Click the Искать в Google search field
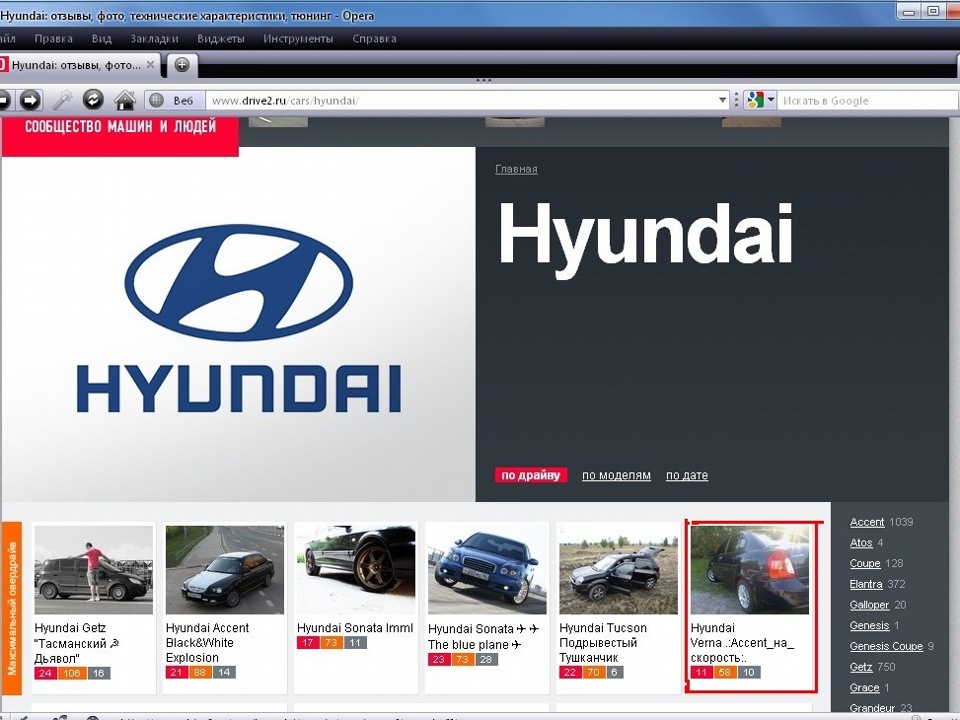 (868, 100)
